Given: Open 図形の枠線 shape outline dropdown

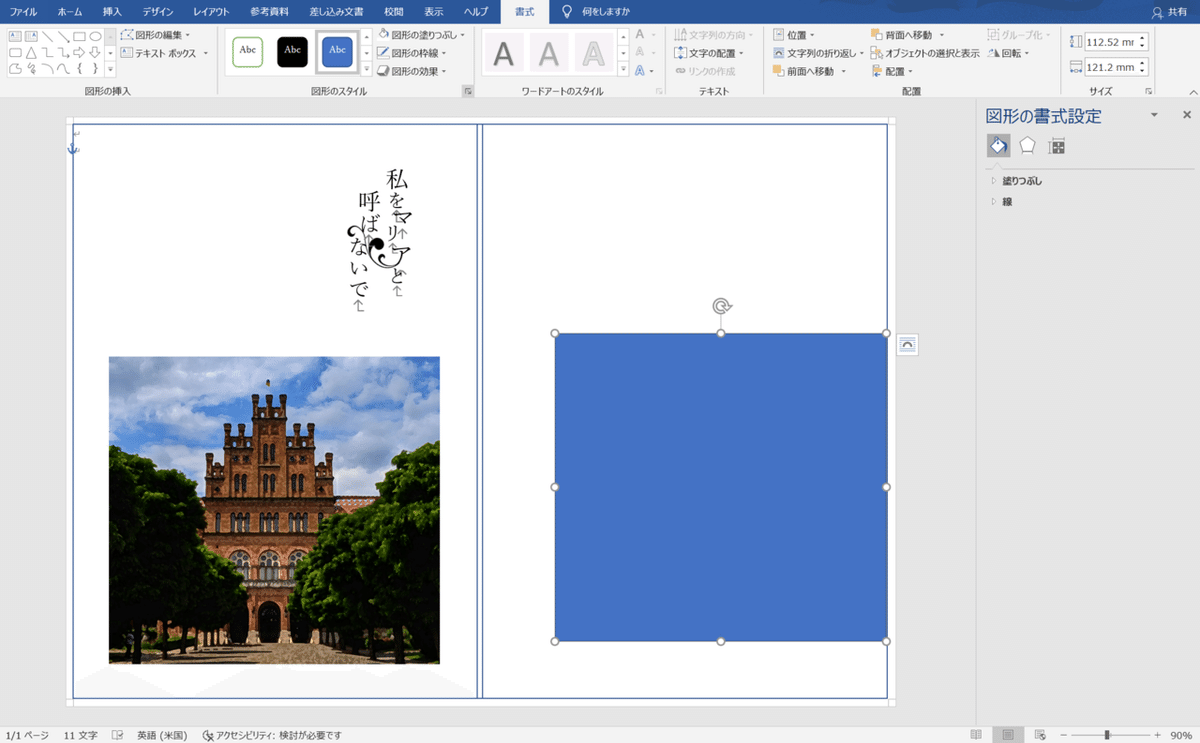Looking at the screenshot, I should point(412,53).
